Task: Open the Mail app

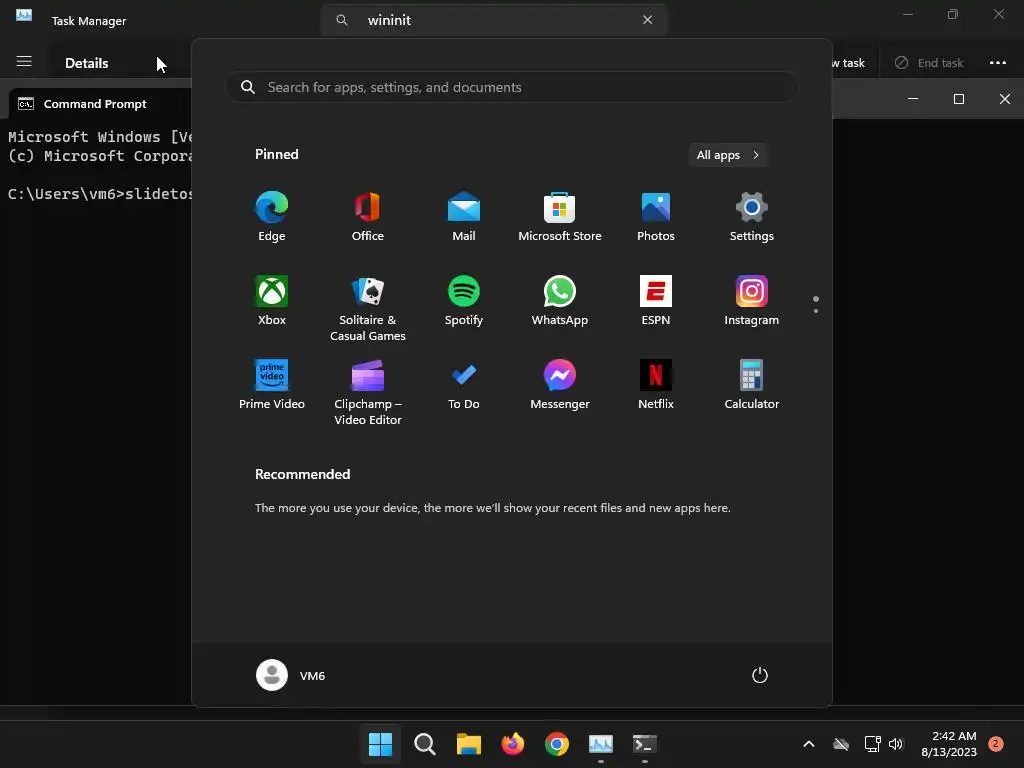Action: coord(464,217)
